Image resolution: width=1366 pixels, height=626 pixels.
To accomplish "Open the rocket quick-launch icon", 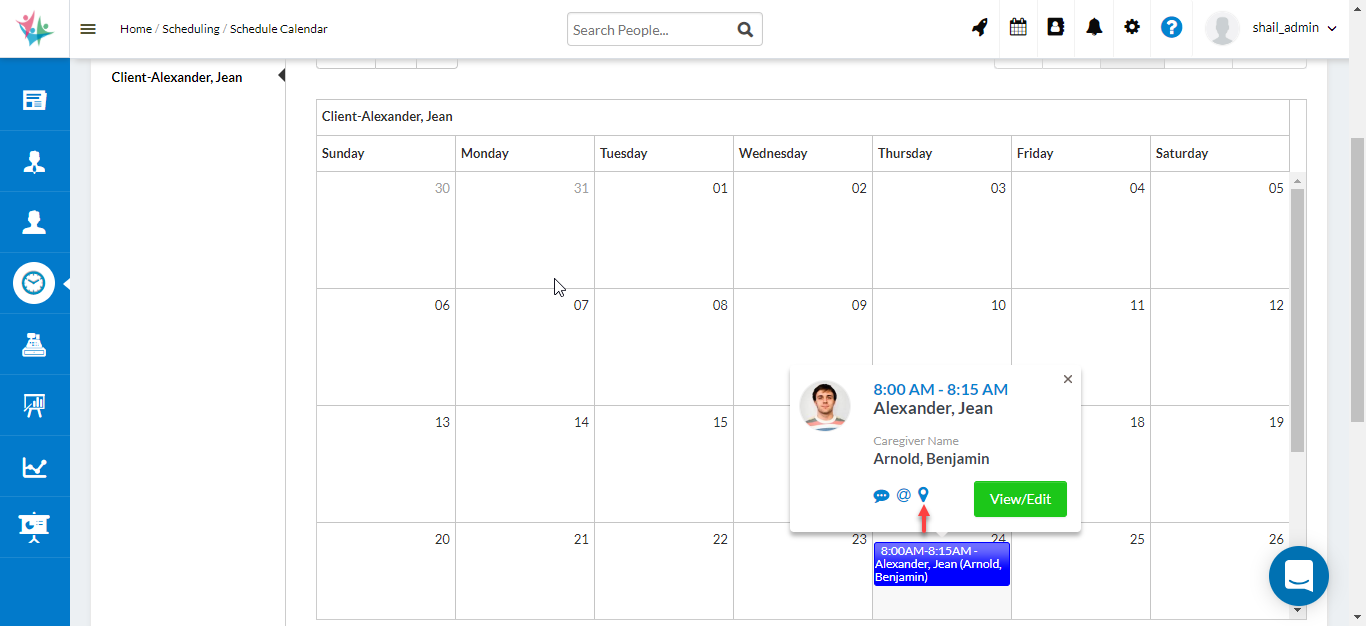I will 980,28.
